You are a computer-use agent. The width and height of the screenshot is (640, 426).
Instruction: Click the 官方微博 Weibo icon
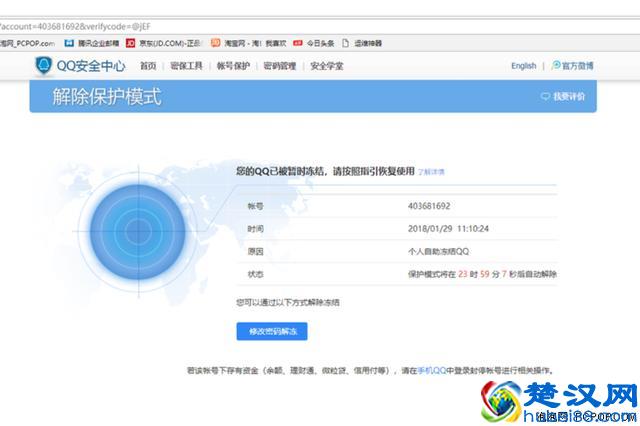click(556, 65)
